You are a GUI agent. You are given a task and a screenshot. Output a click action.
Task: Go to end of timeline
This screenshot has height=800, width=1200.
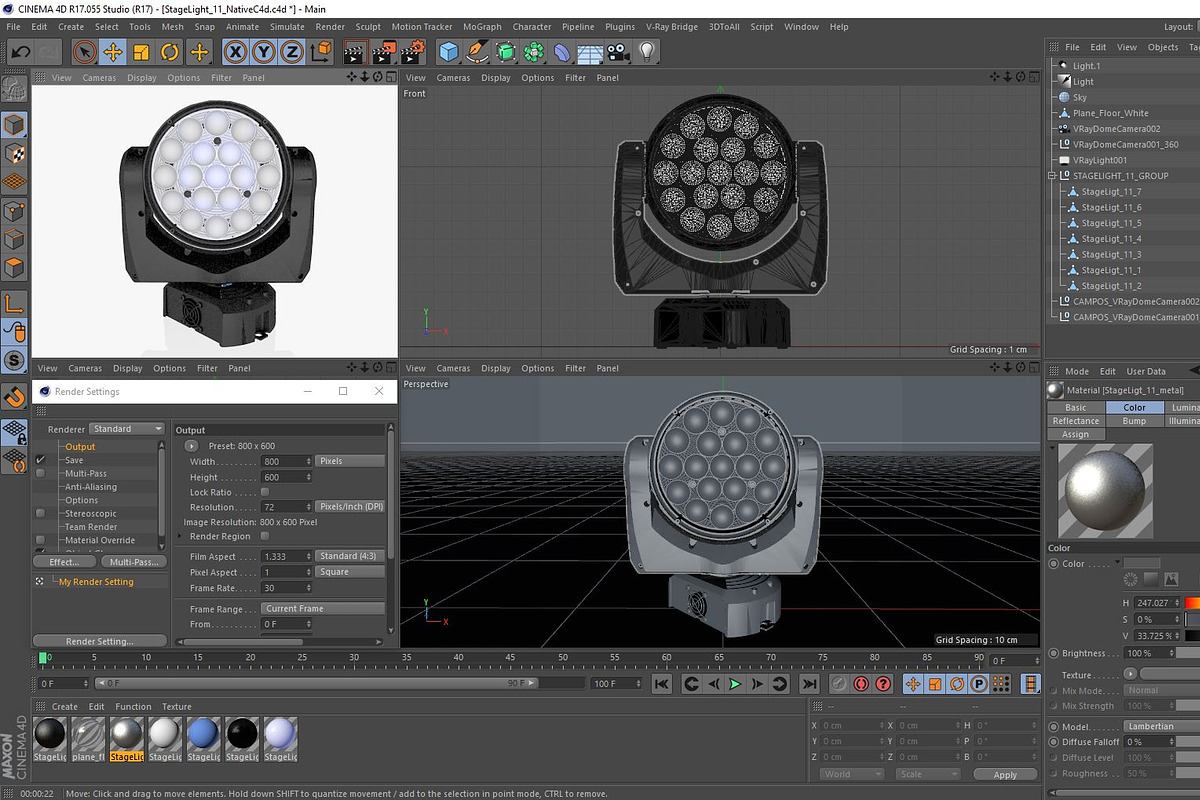tap(809, 684)
